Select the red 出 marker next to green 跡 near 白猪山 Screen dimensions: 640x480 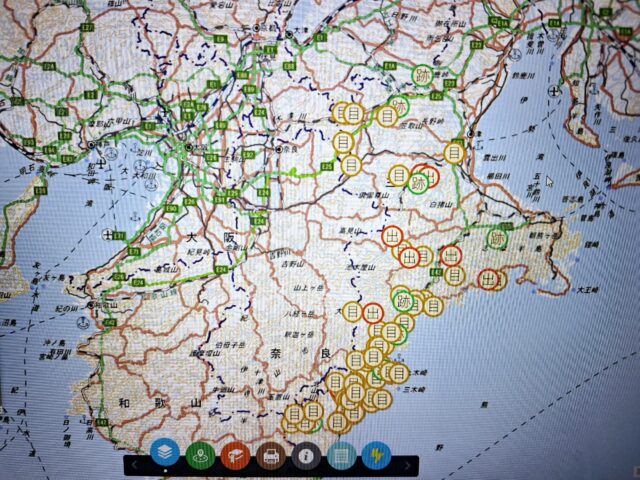coord(430,173)
